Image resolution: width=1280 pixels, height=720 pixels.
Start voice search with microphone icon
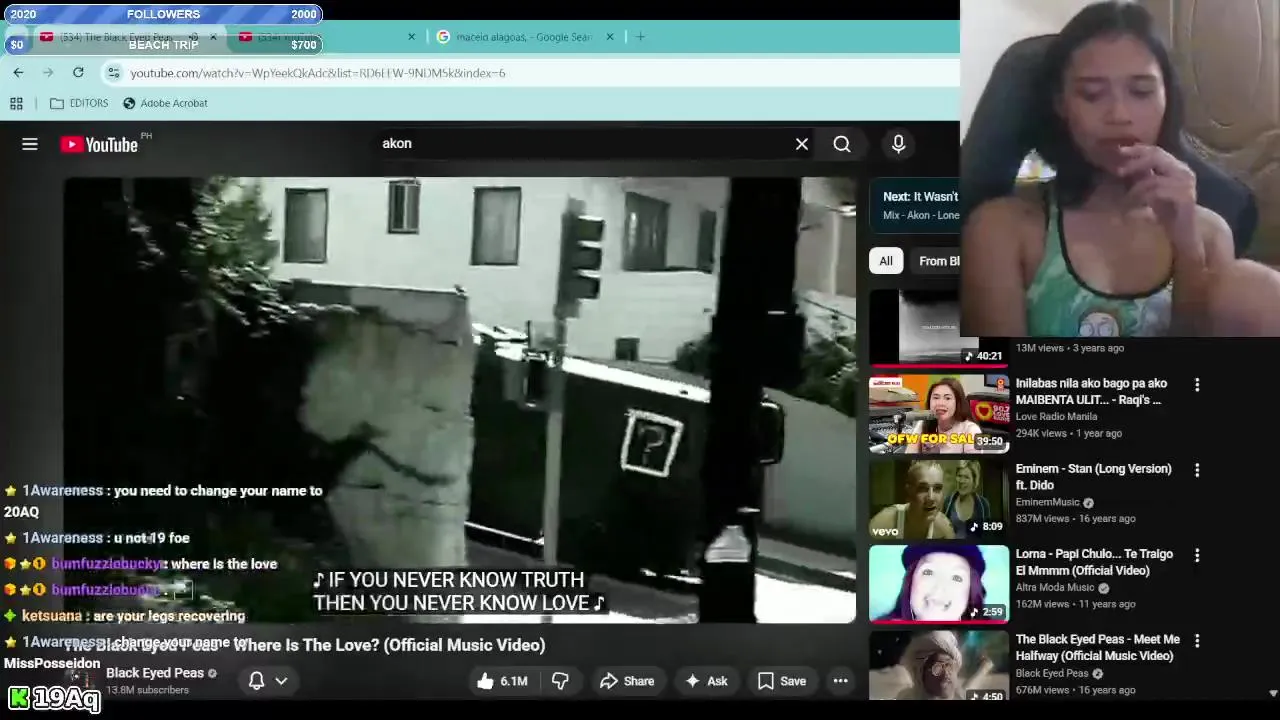coord(898,144)
